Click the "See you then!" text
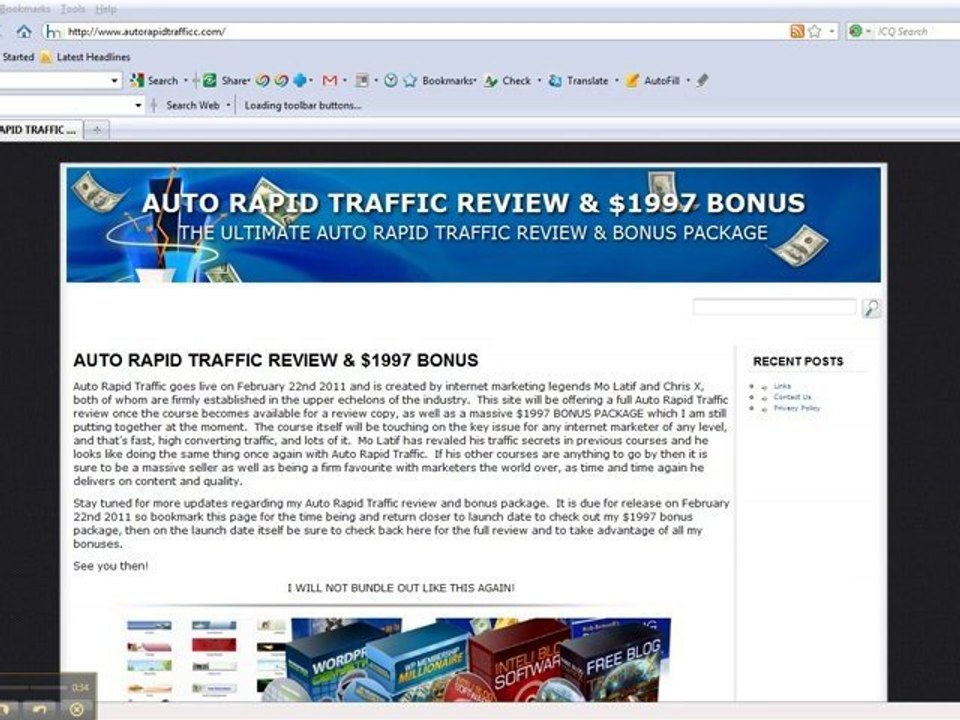The height and width of the screenshot is (720, 960). 110,566
